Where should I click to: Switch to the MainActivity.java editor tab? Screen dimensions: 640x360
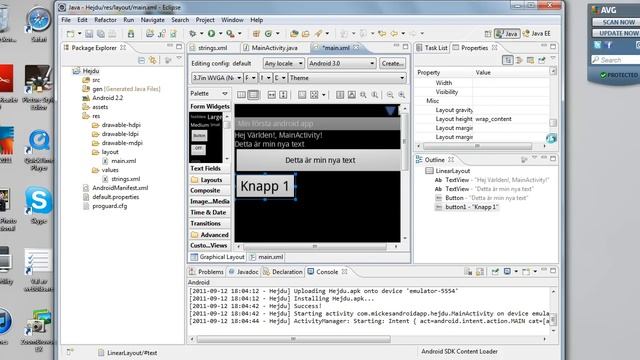coord(270,48)
